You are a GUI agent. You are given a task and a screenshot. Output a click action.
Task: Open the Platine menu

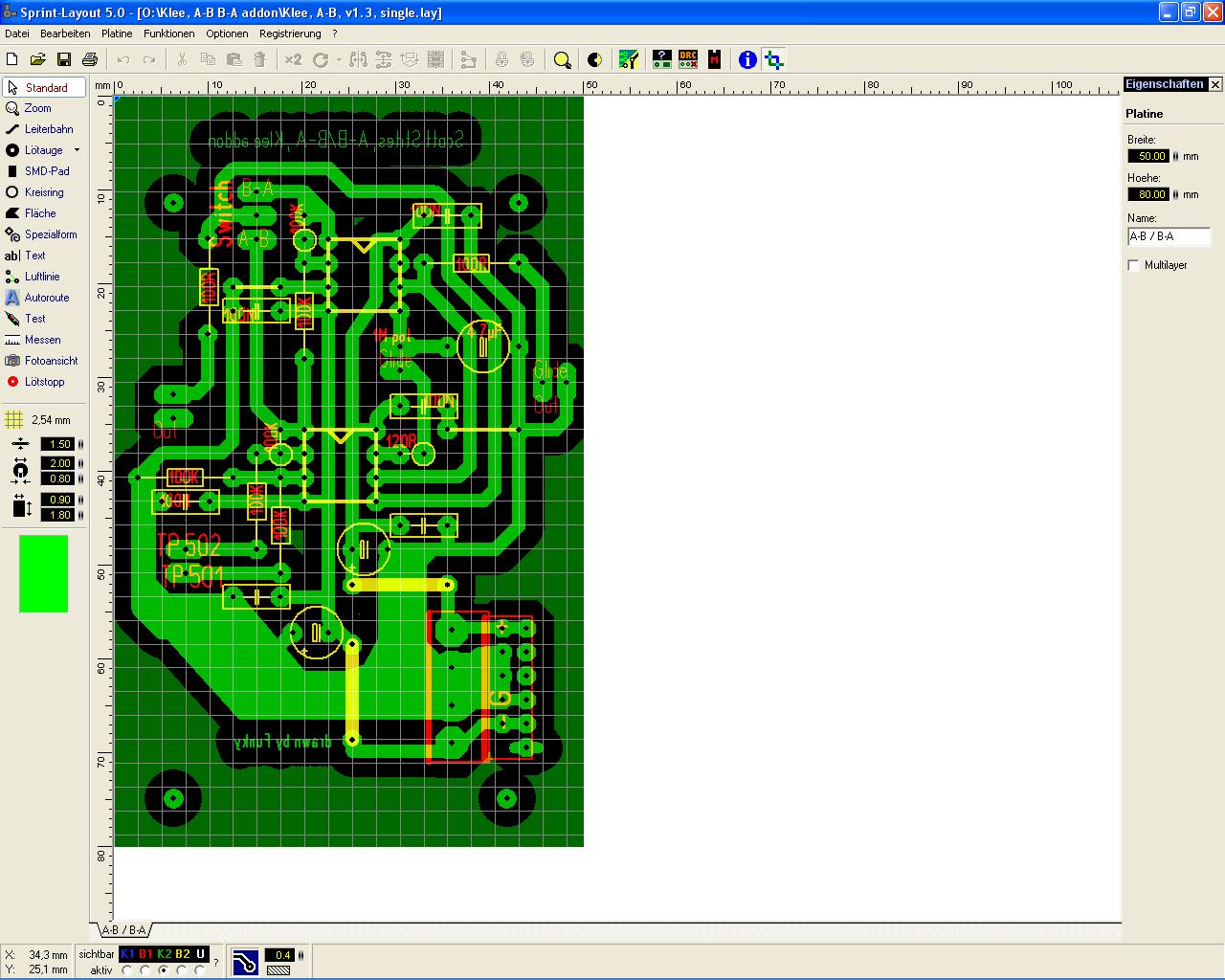pyautogui.click(x=117, y=33)
